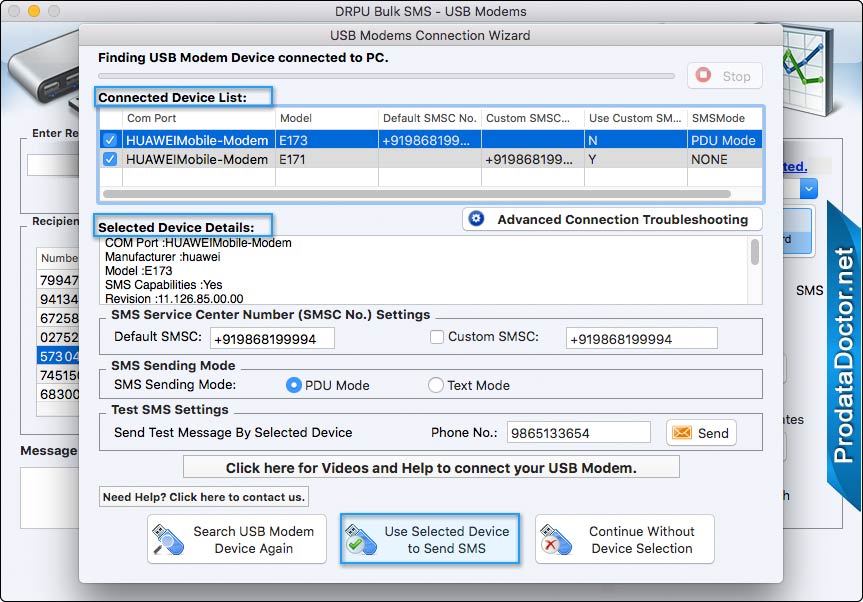Image resolution: width=863 pixels, height=602 pixels.
Task: Click the Use Custom SM... column header
Action: [x=635, y=118]
